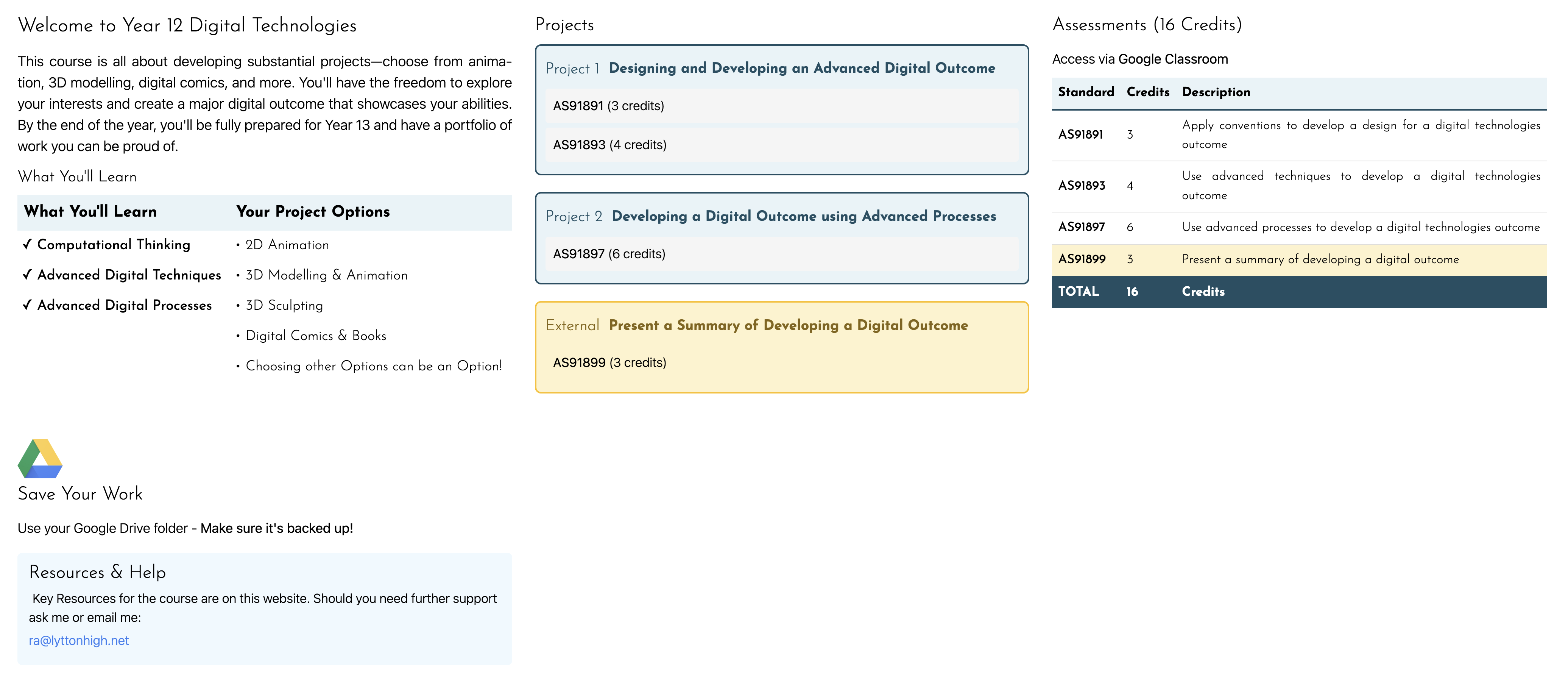This screenshot has height=687, width=1568.
Task: Select the AS91893 (4 credits) project row
Action: 782,145
